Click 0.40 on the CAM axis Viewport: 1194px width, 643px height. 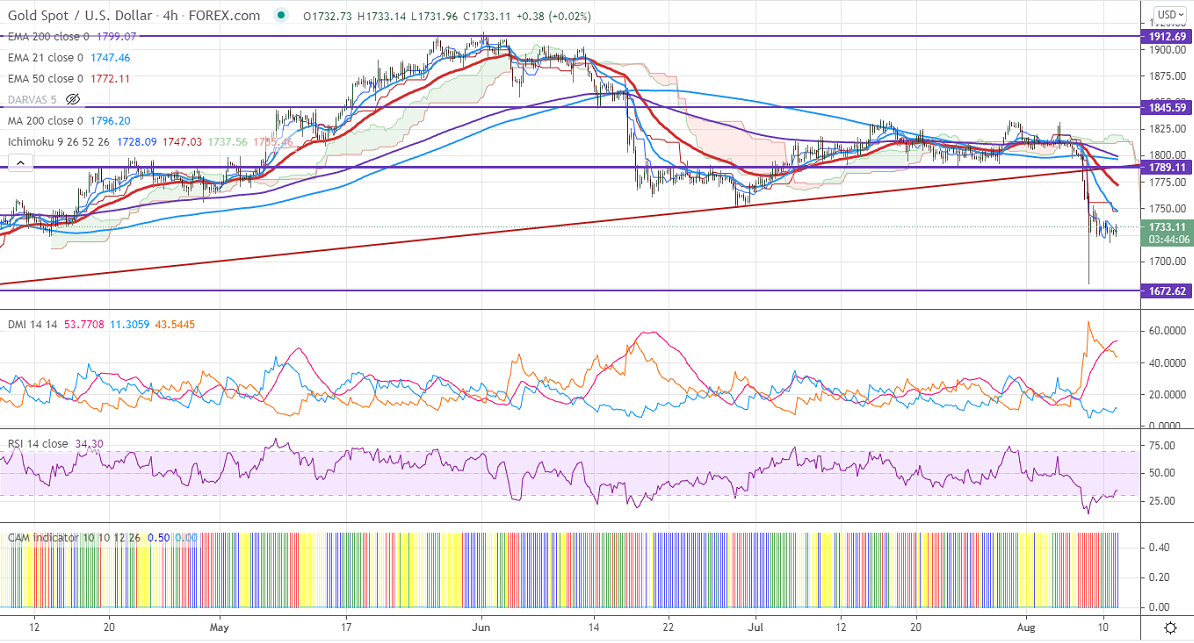[x=1159, y=548]
